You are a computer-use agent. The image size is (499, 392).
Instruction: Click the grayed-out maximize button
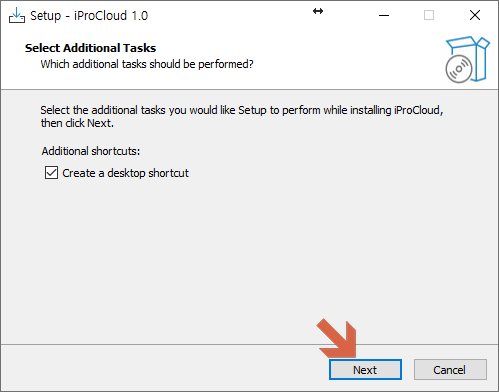click(429, 15)
